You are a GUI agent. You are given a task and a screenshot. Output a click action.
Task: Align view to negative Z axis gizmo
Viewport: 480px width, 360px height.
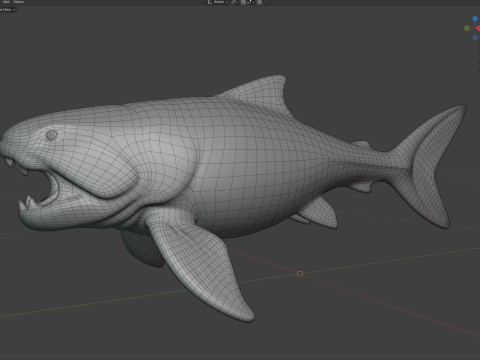(475, 38)
